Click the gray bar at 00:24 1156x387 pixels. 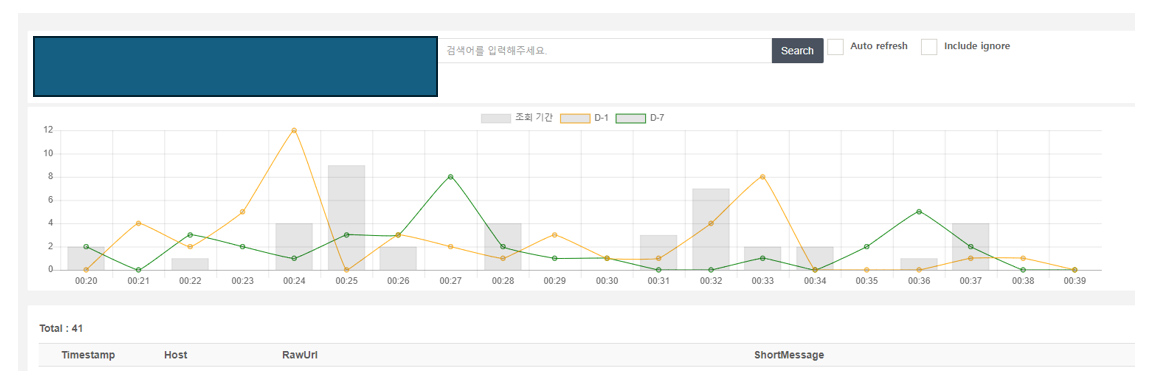tap(294, 247)
